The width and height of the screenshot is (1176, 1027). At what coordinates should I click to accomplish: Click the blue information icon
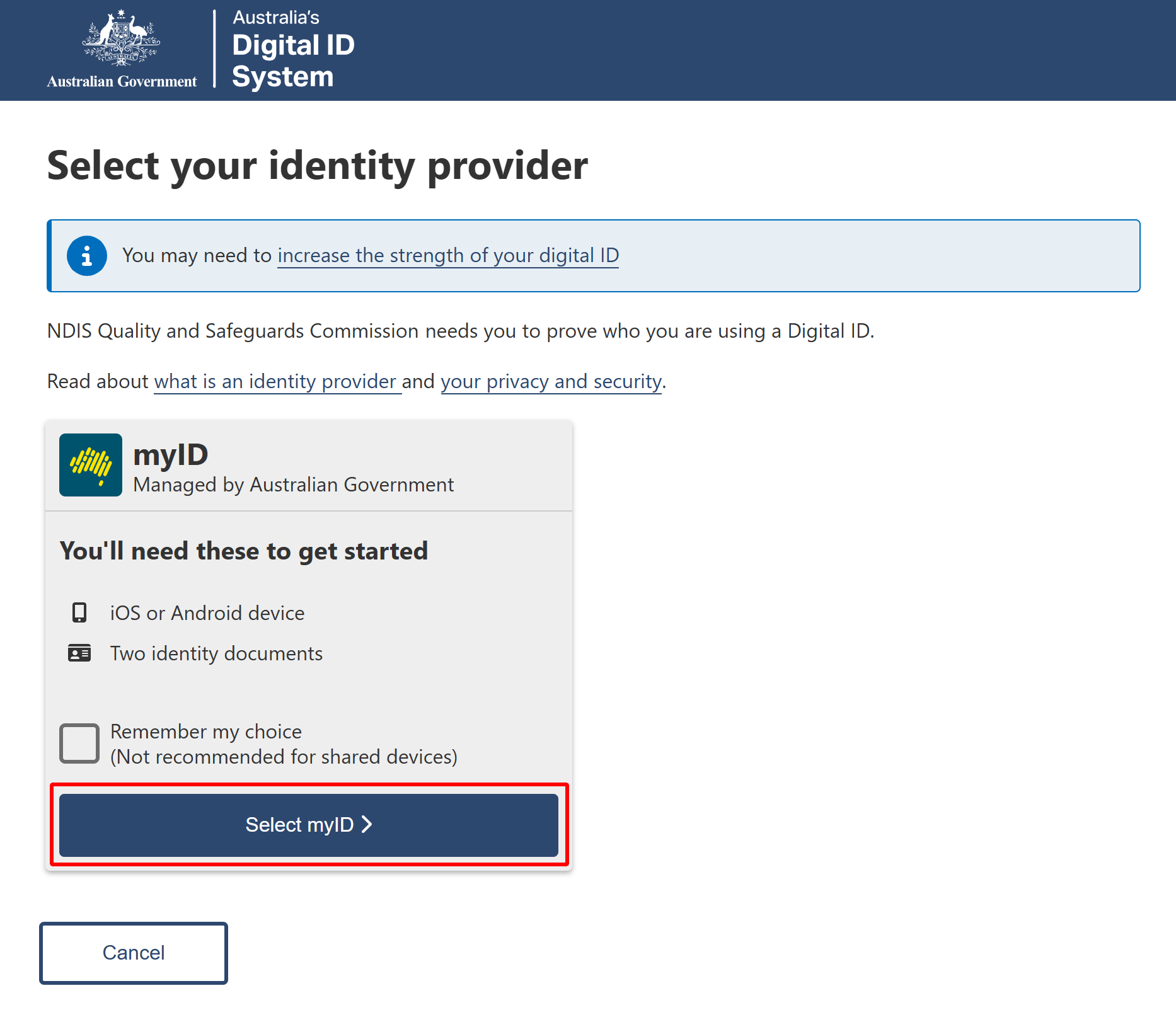[87, 256]
